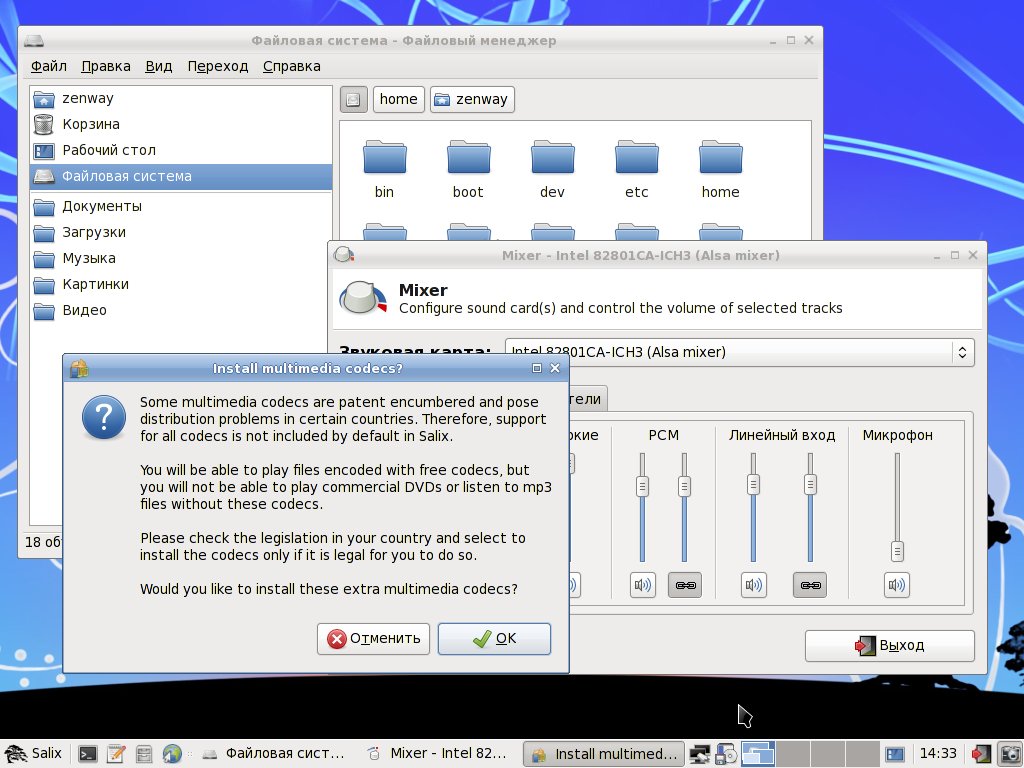1024x768 pixels.
Task: Toggle Линейный вход channel lock link
Action: point(810,585)
